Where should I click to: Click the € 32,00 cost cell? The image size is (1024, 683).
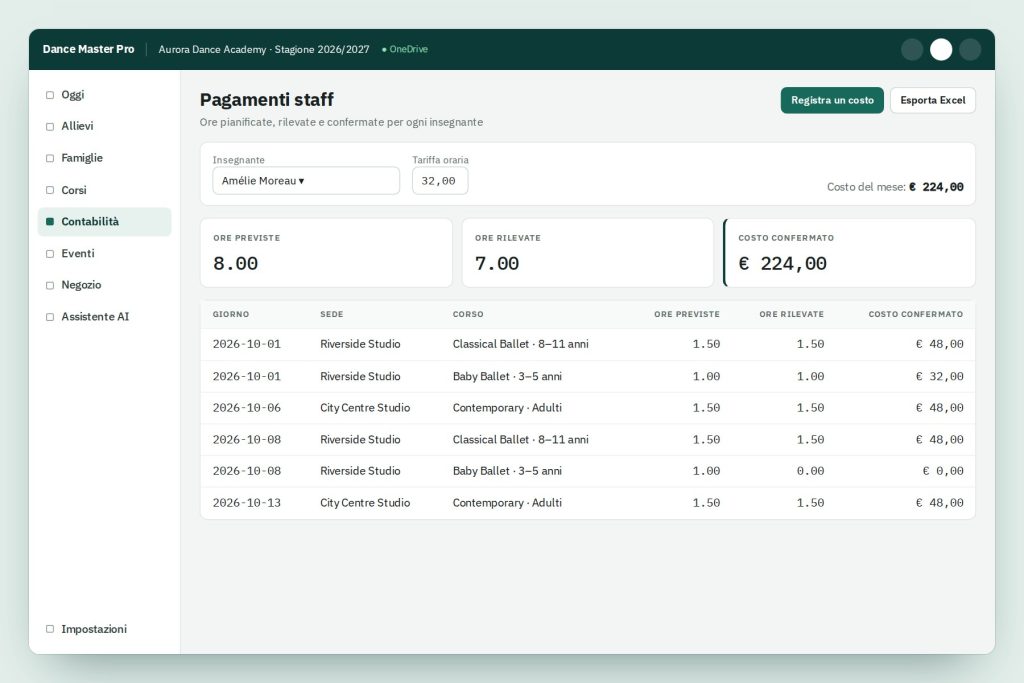pyautogui.click(x=940, y=377)
